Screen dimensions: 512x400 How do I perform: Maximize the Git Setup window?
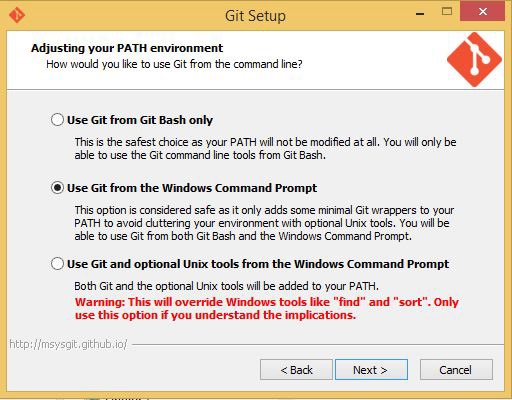click(447, 12)
